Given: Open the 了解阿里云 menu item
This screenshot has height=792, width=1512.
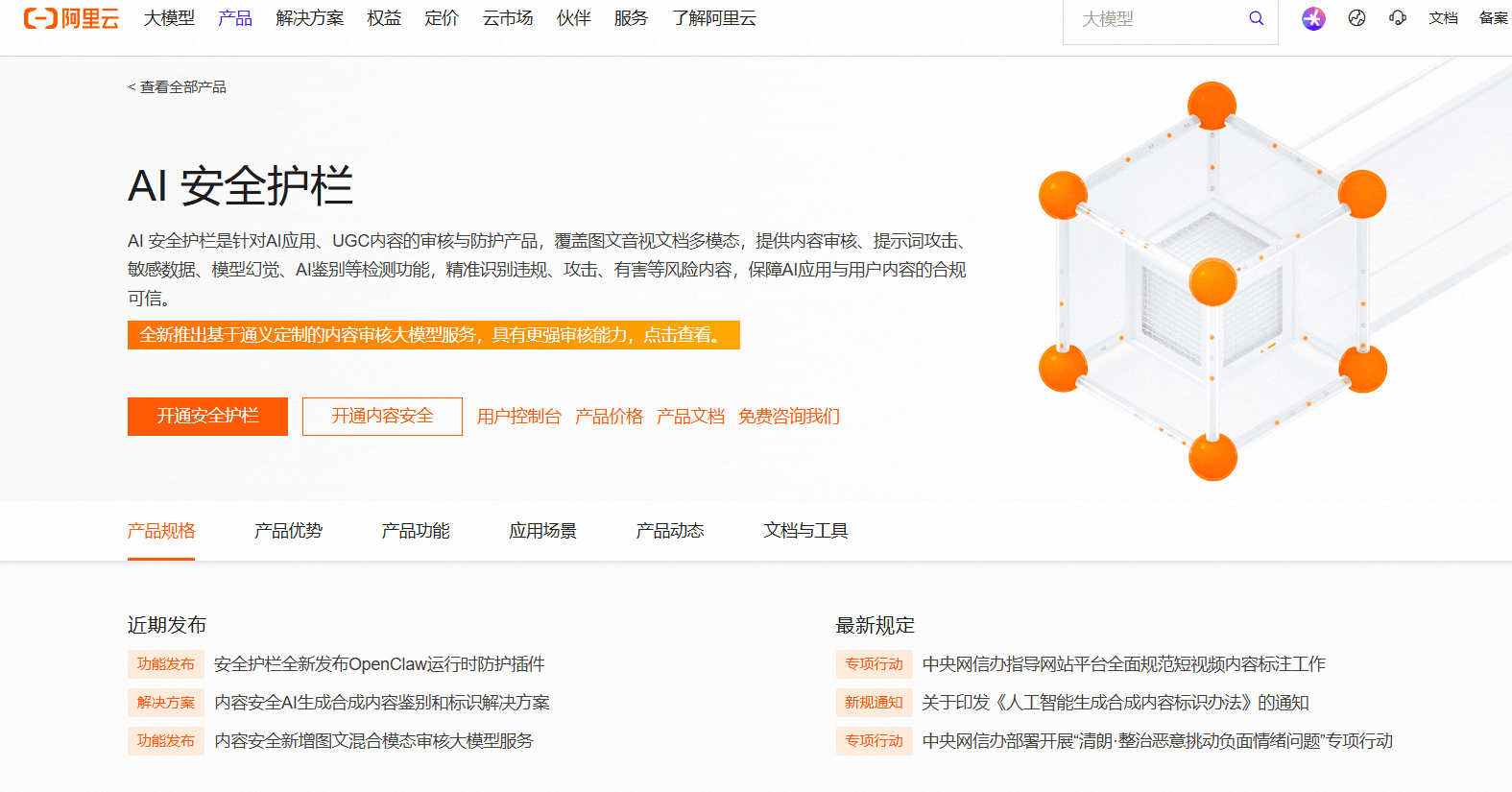Looking at the screenshot, I should click(714, 18).
